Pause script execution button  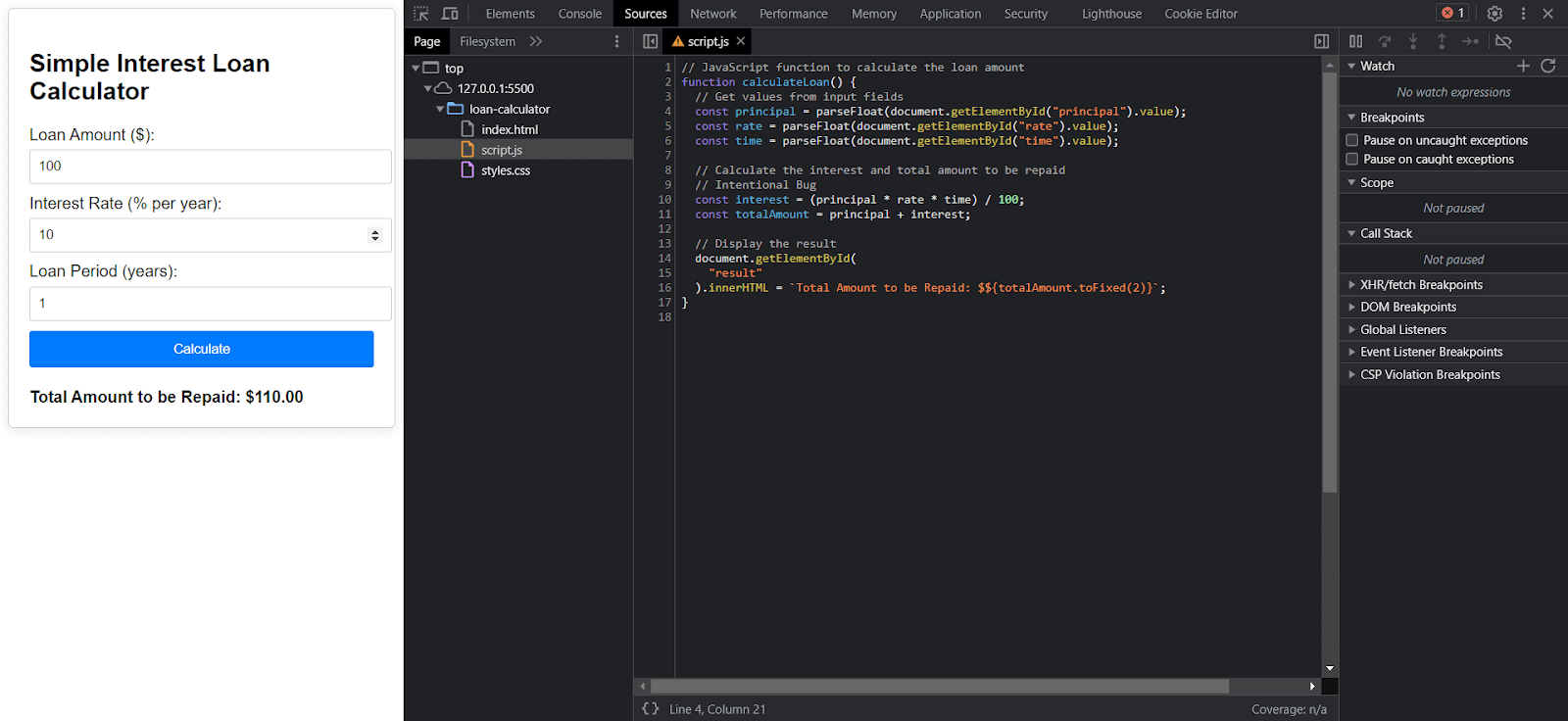pyautogui.click(x=1356, y=41)
